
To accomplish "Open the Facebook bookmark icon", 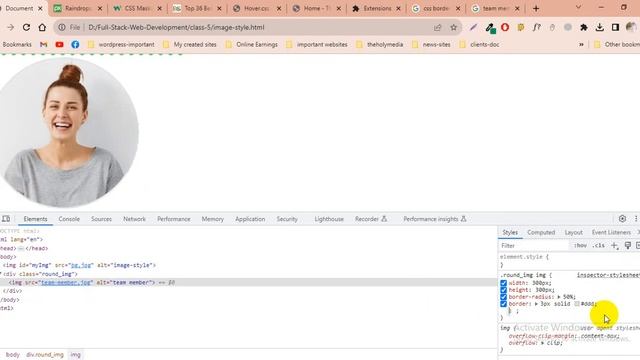I will pyautogui.click(x=76, y=44).
